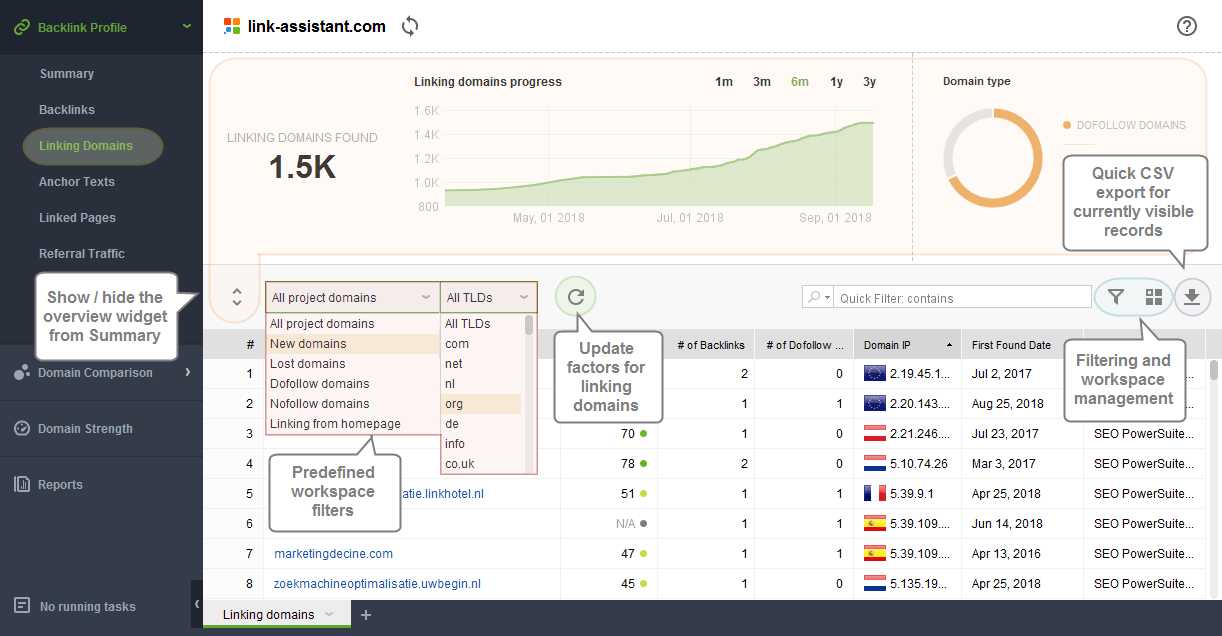
Task: Set chart range to 1m
Action: click(724, 82)
